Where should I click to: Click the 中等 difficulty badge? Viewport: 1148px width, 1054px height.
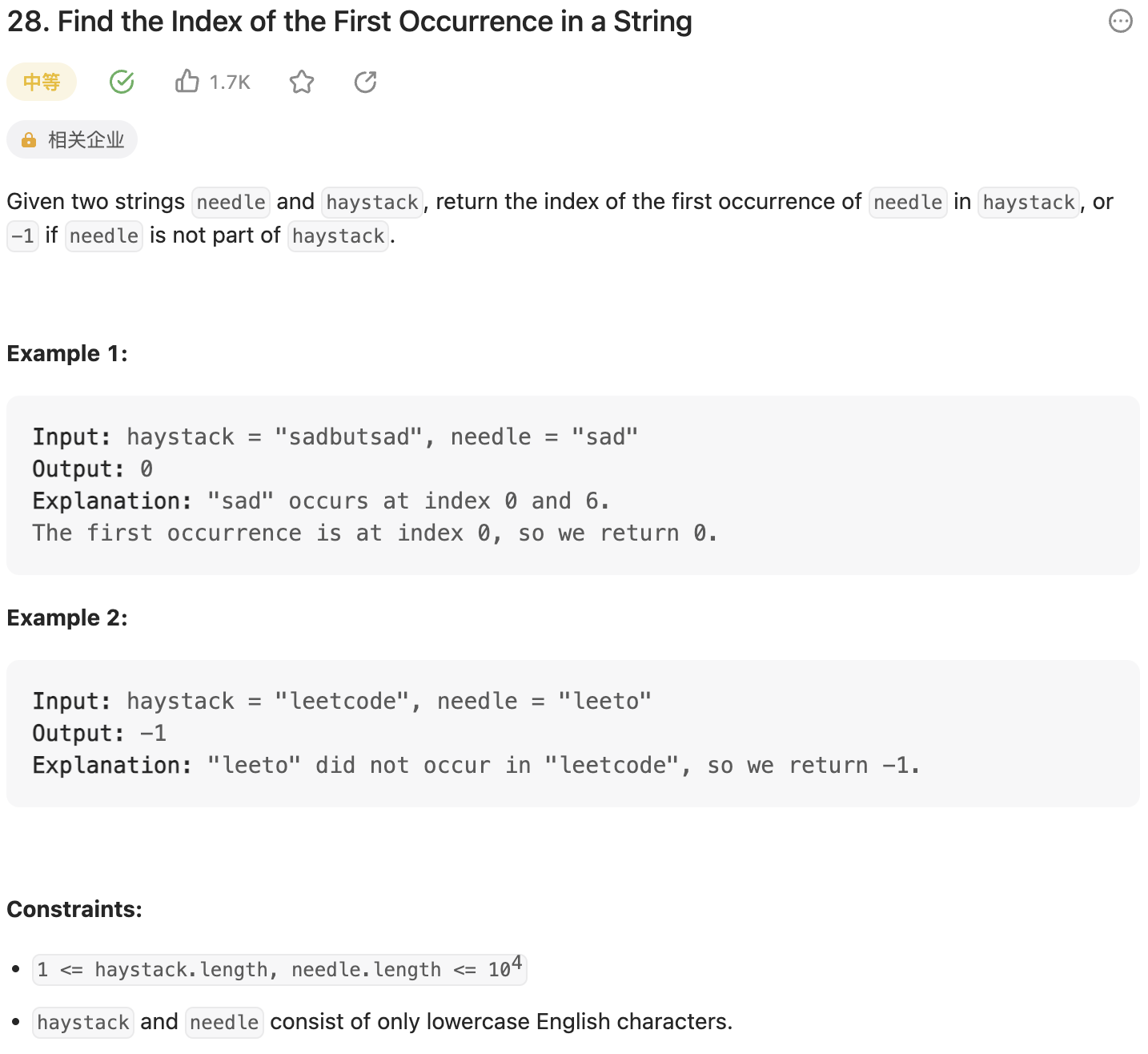[x=42, y=82]
